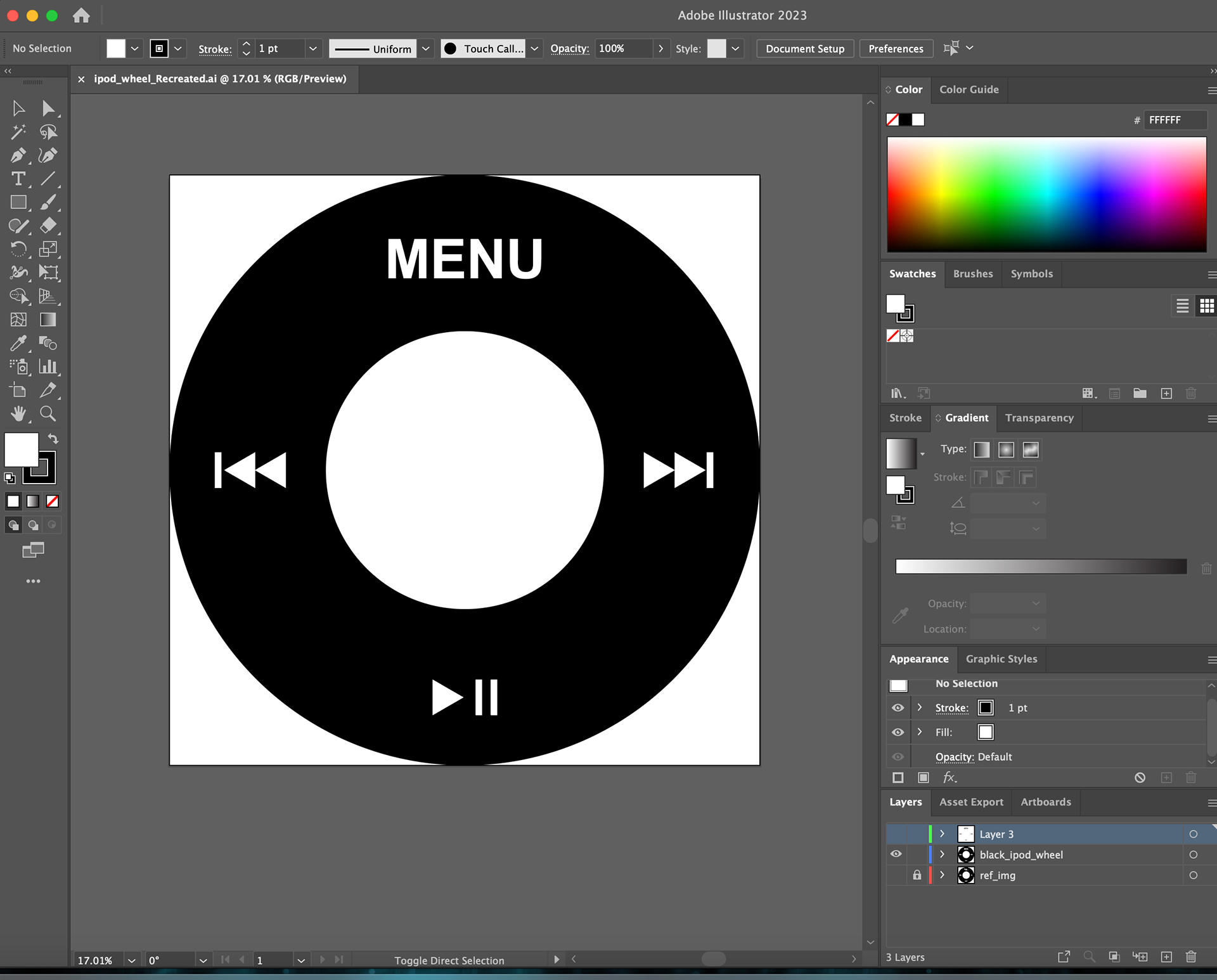Click Fill color swatch in Appearance
Image resolution: width=1217 pixels, height=980 pixels.
tap(986, 732)
